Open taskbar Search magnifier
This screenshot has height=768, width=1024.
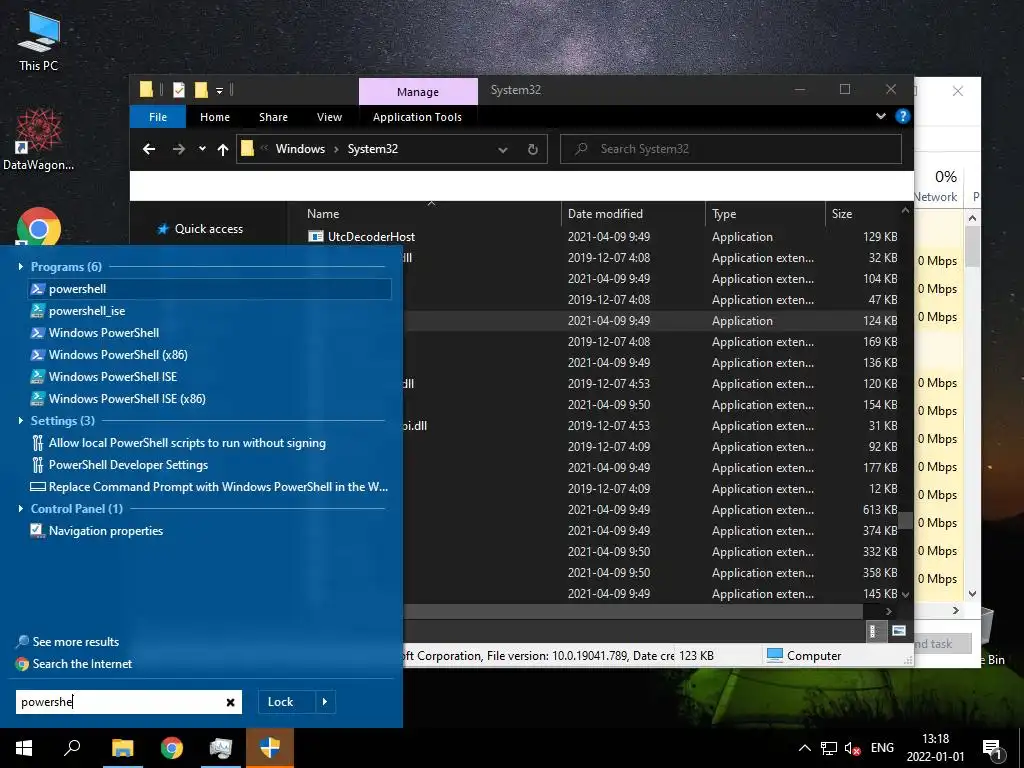pyautogui.click(x=72, y=748)
